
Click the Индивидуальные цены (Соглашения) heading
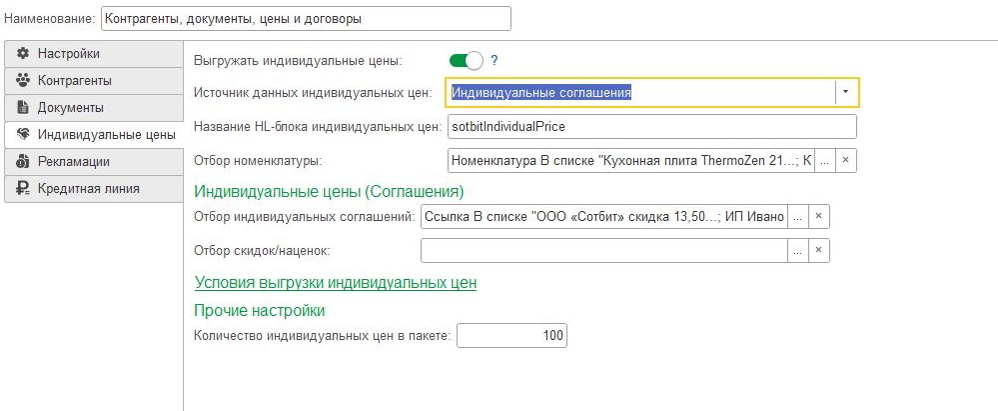click(329, 191)
